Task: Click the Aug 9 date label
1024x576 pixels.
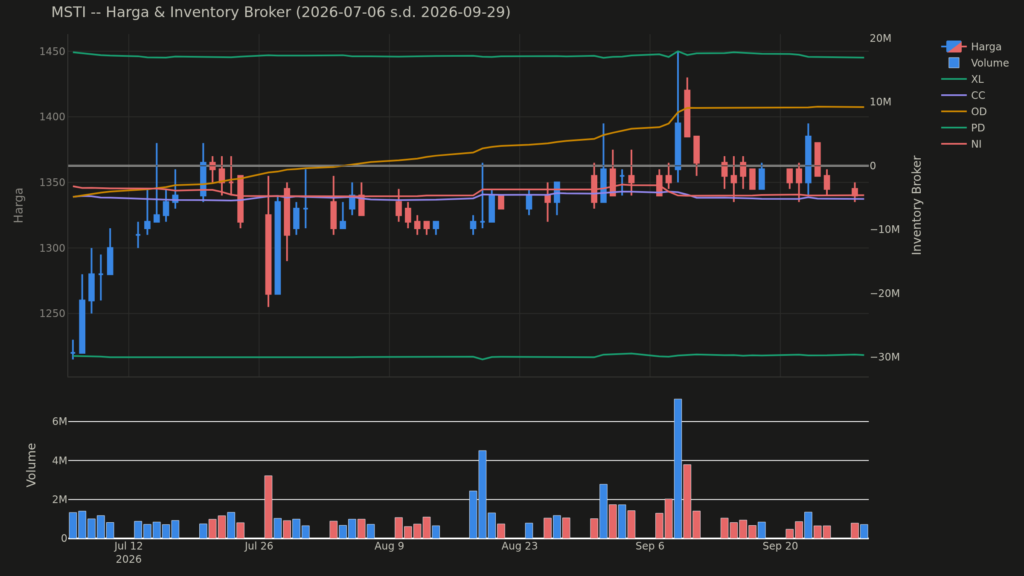Action: [389, 546]
